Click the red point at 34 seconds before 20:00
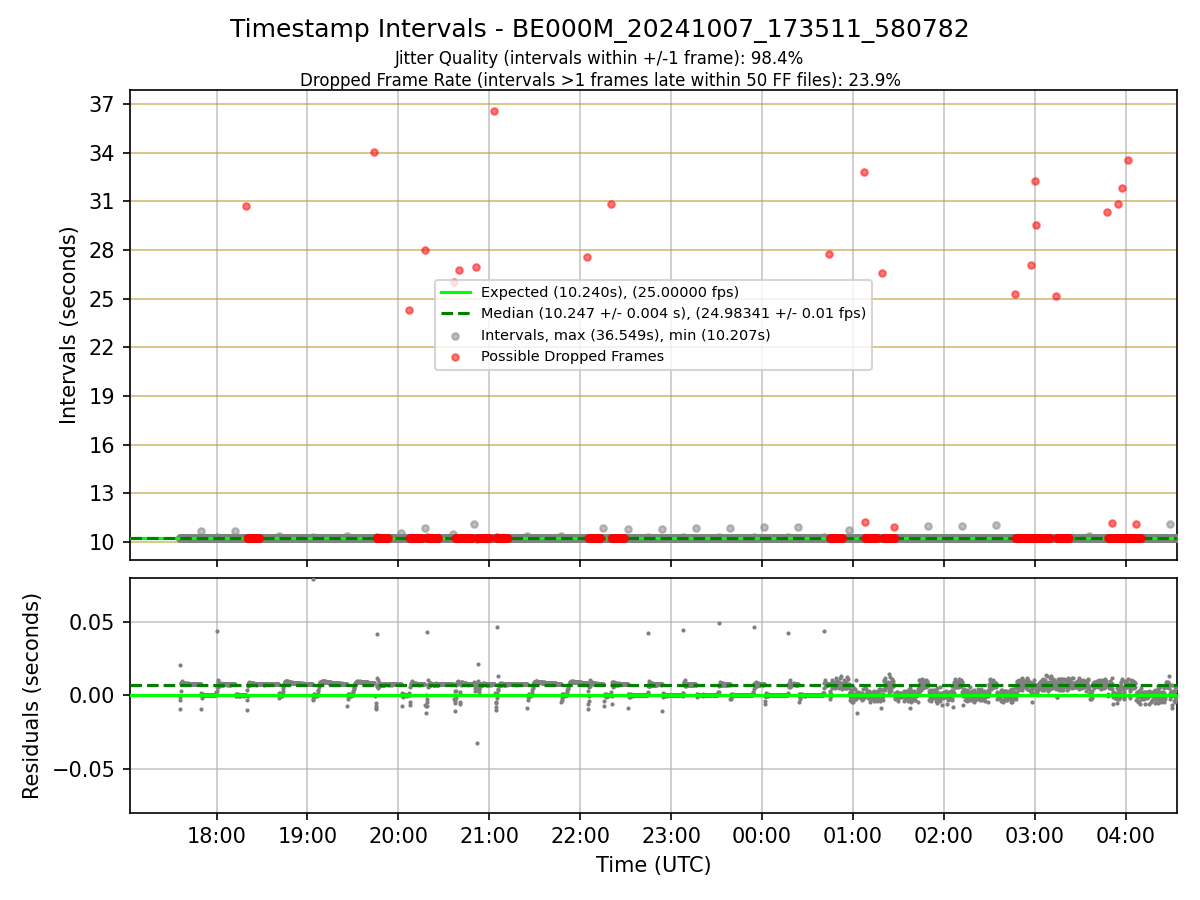 374,152
